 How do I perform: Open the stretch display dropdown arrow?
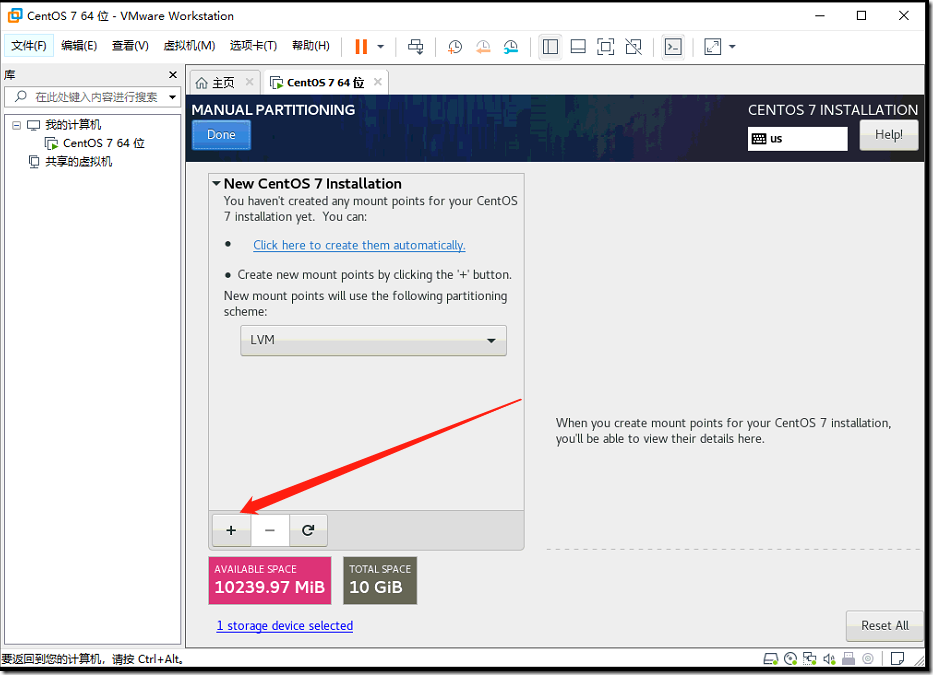click(x=732, y=46)
